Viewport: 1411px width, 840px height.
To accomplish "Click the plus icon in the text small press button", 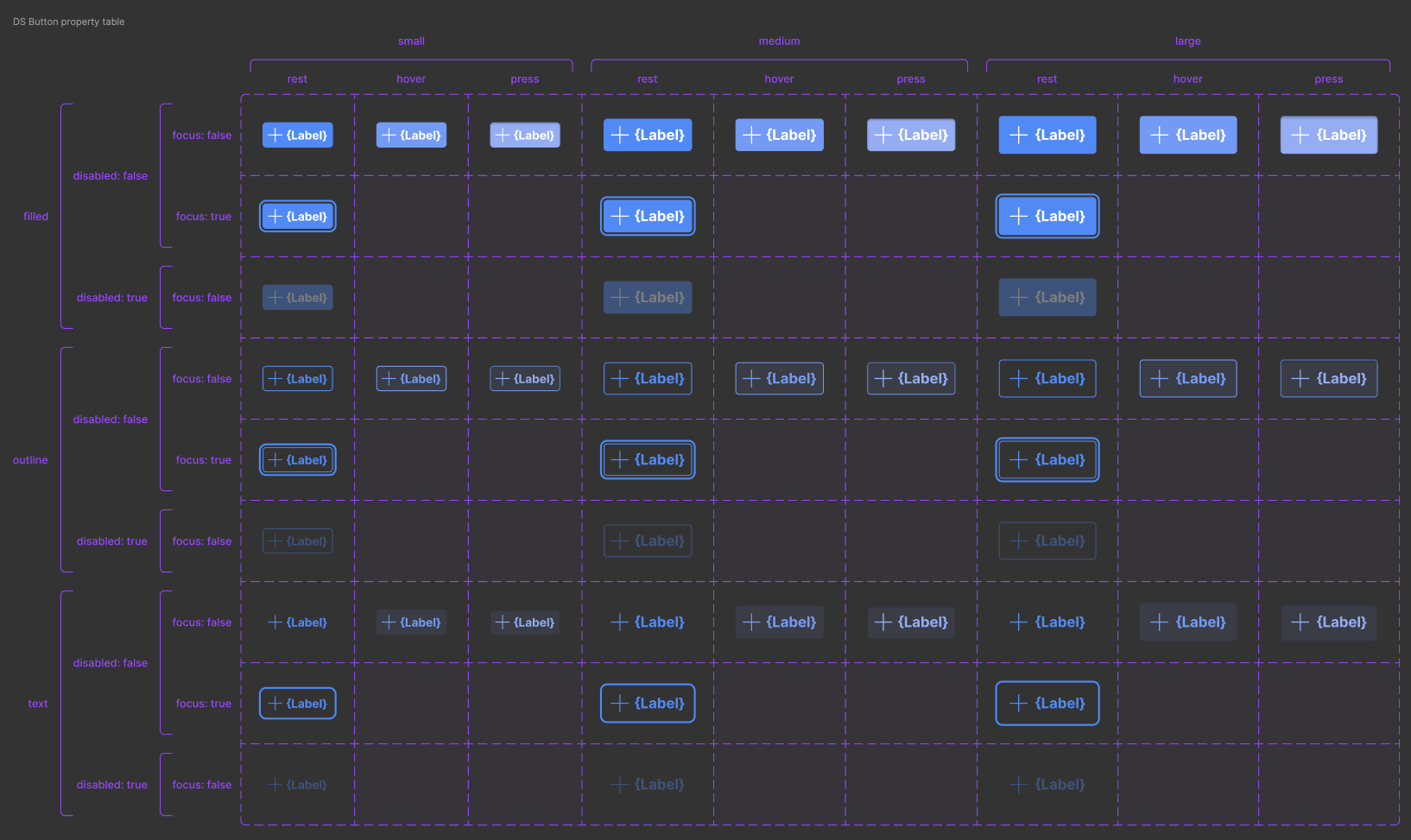I will 503,622.
